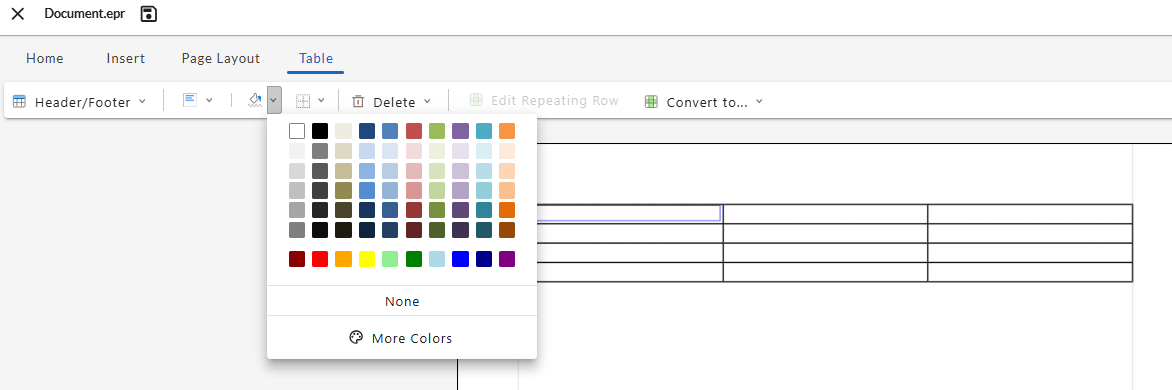The width and height of the screenshot is (1172, 390).
Task: Pick the white swatch in top row
Action: [297, 131]
